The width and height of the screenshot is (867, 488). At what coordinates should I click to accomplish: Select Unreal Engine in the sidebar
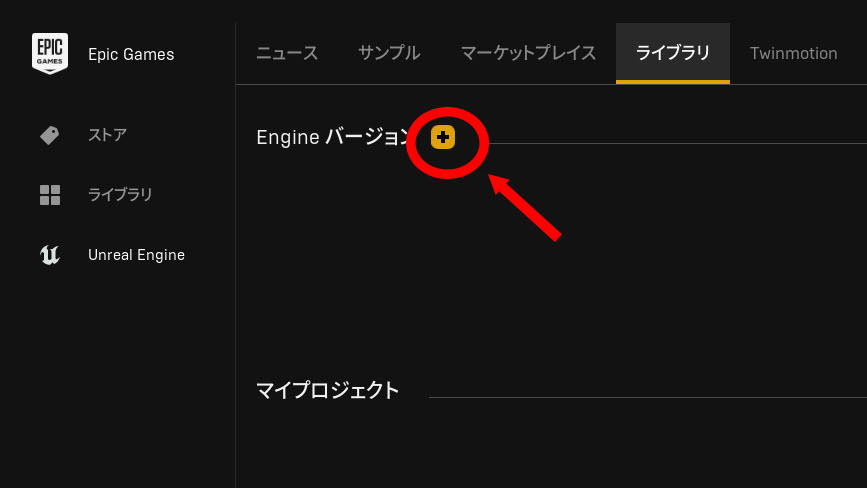(x=136, y=255)
